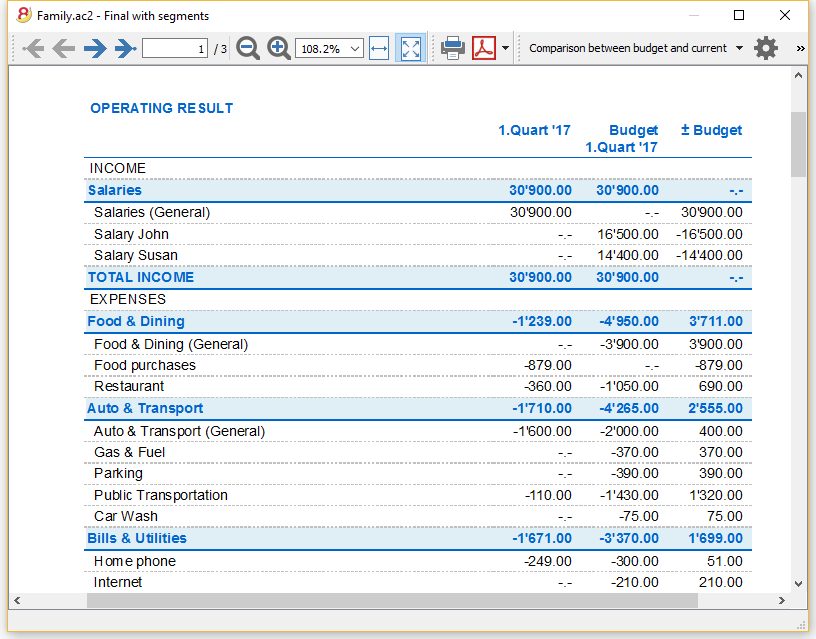Screen dimensions: 816x639
Task: Click the page number input field
Action: 175,49
